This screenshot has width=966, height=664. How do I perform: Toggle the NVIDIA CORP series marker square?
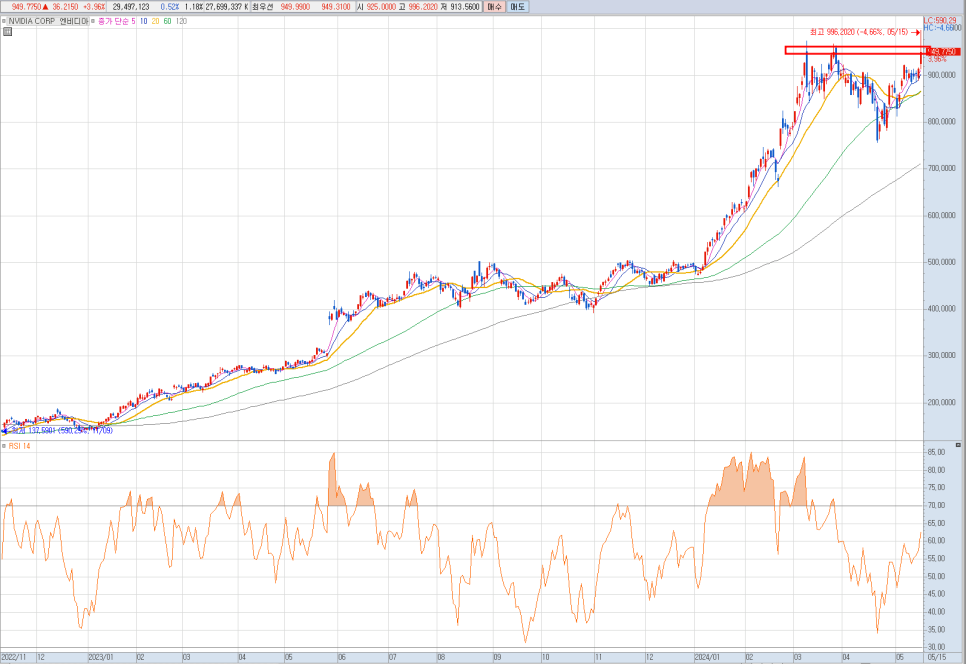point(4,21)
